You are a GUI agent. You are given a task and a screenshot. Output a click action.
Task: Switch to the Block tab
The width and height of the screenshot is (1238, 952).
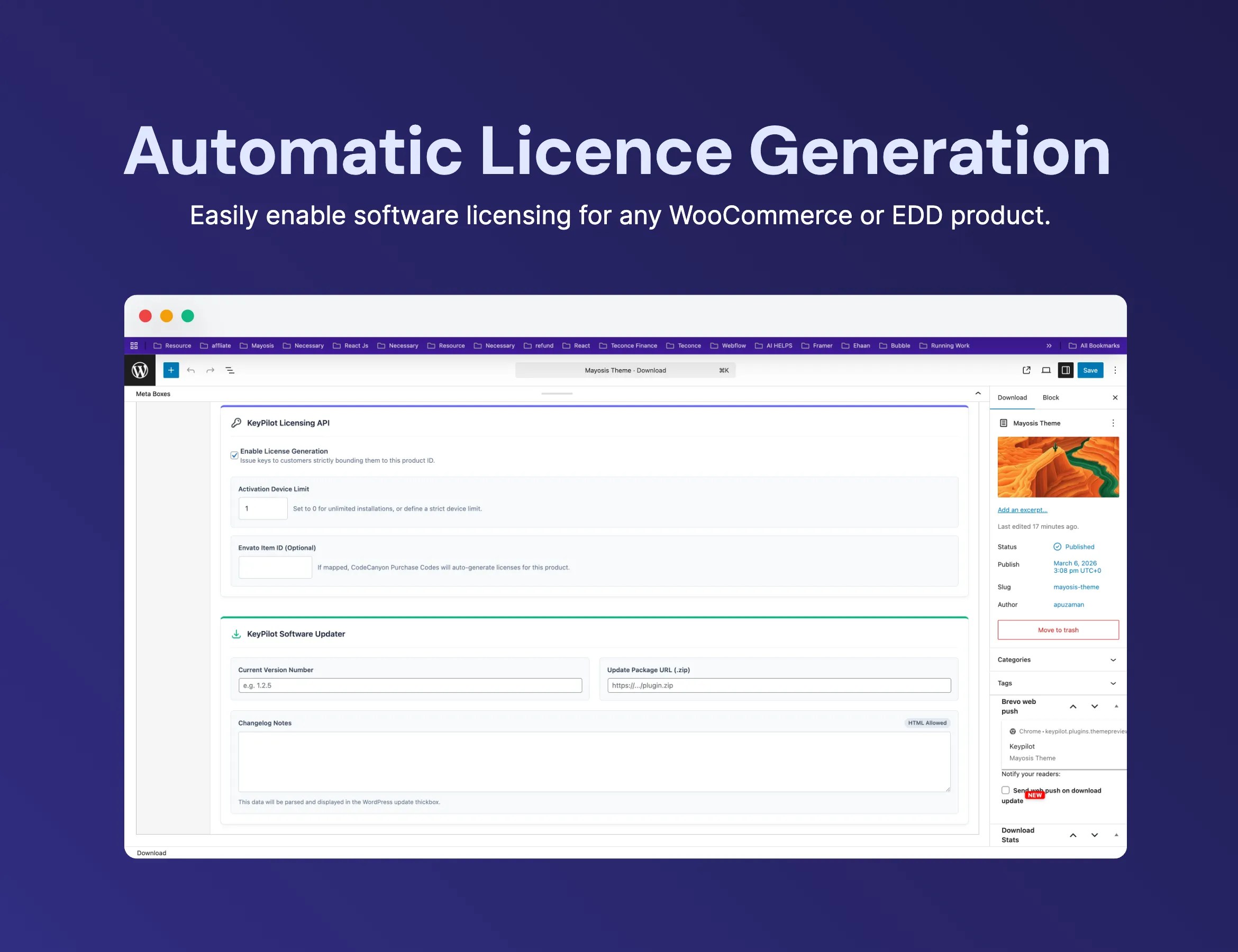pyautogui.click(x=1050, y=397)
